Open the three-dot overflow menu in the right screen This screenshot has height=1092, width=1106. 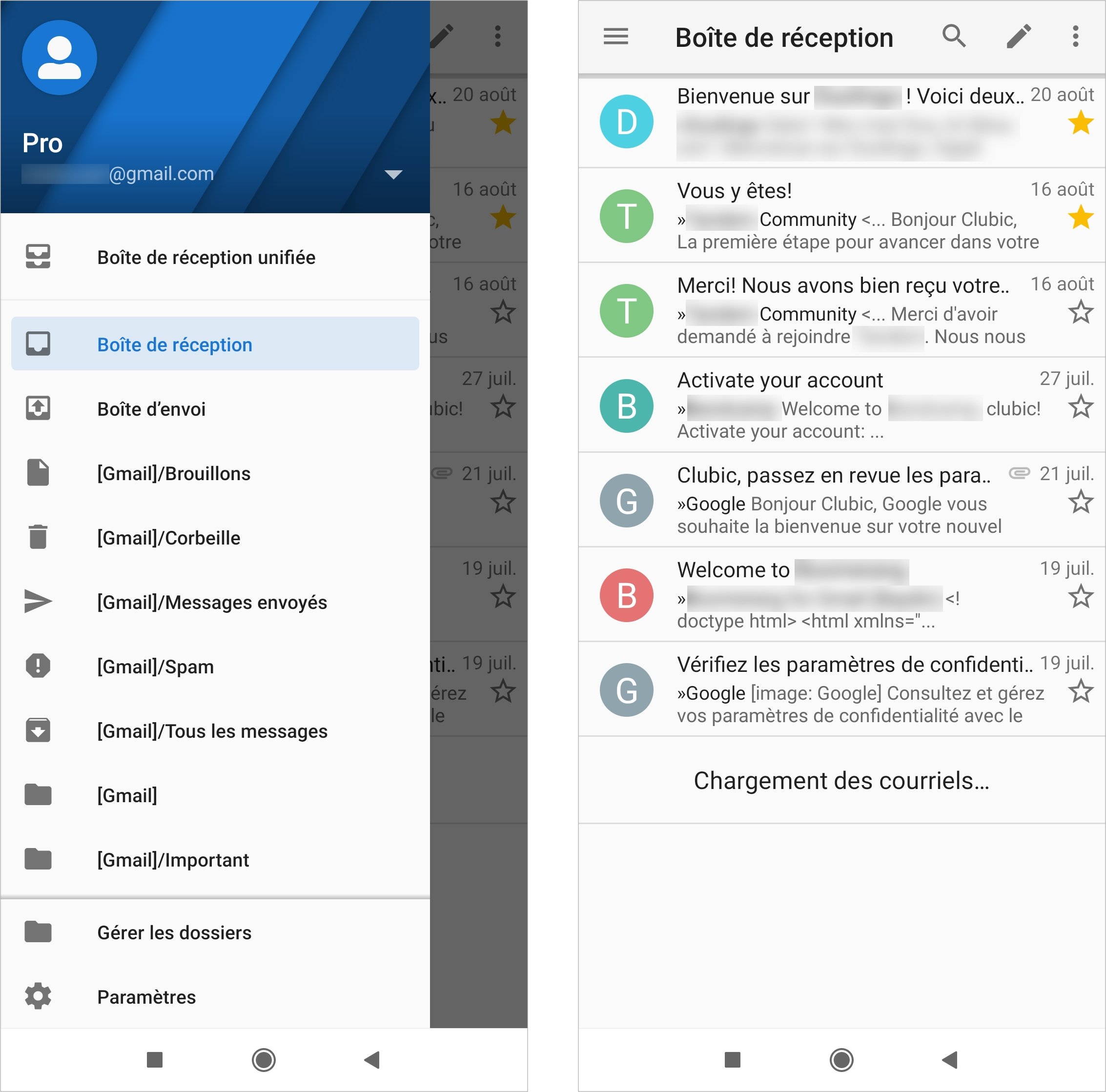pos(1076,36)
